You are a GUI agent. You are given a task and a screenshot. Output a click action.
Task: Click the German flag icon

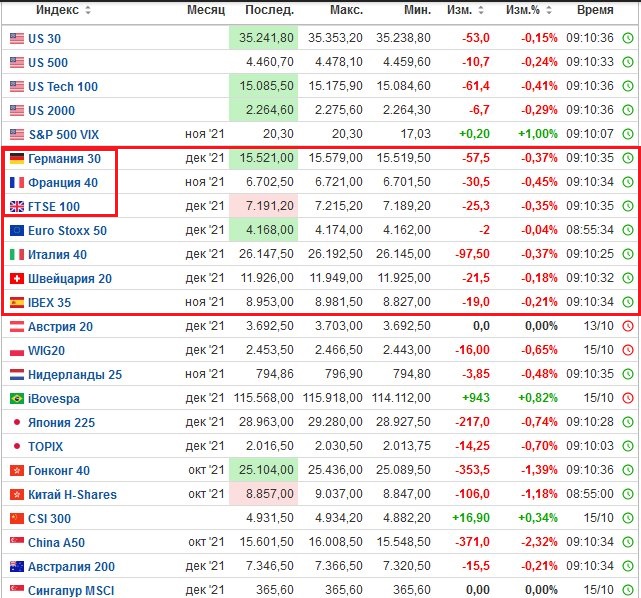(17, 158)
